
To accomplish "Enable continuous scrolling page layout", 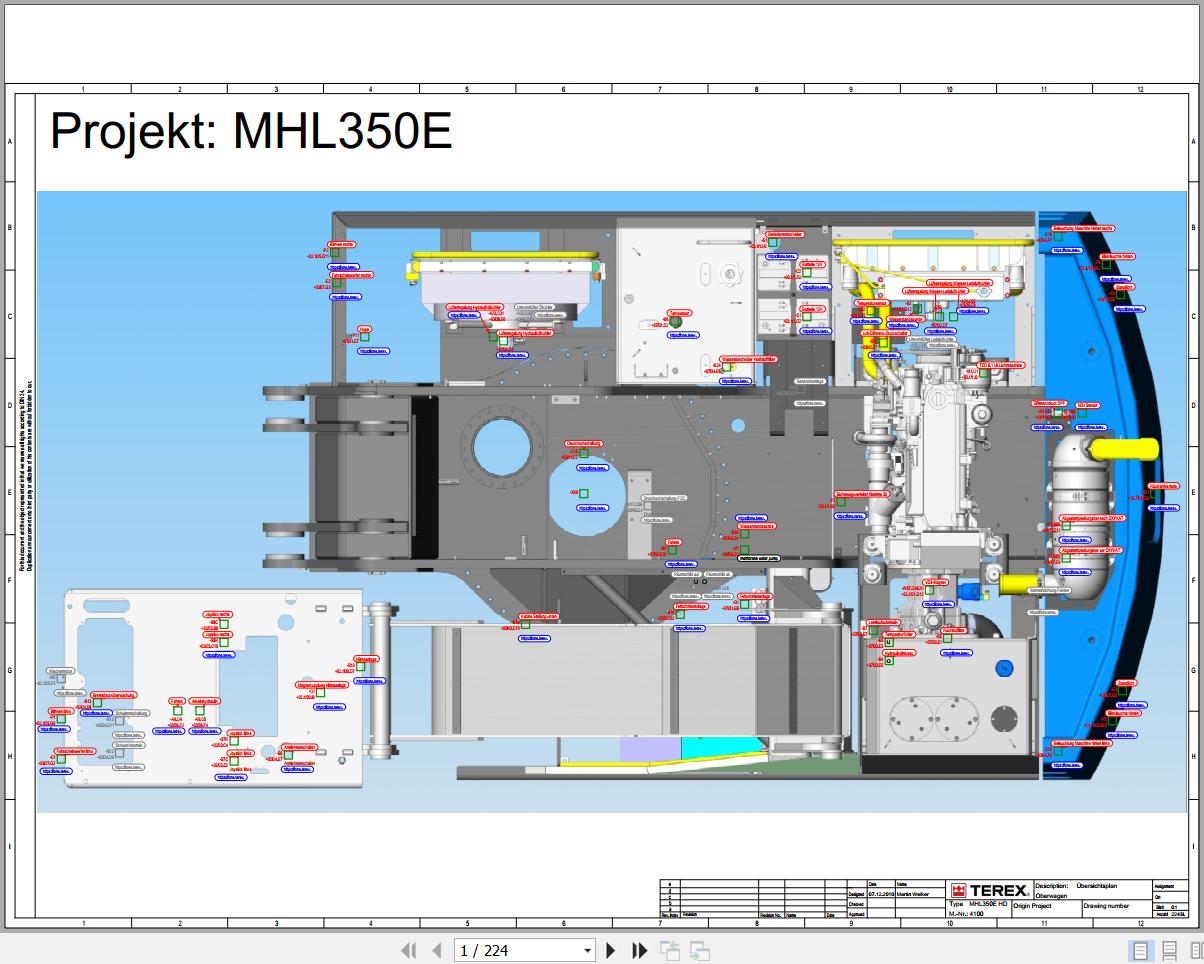I will point(1170,950).
